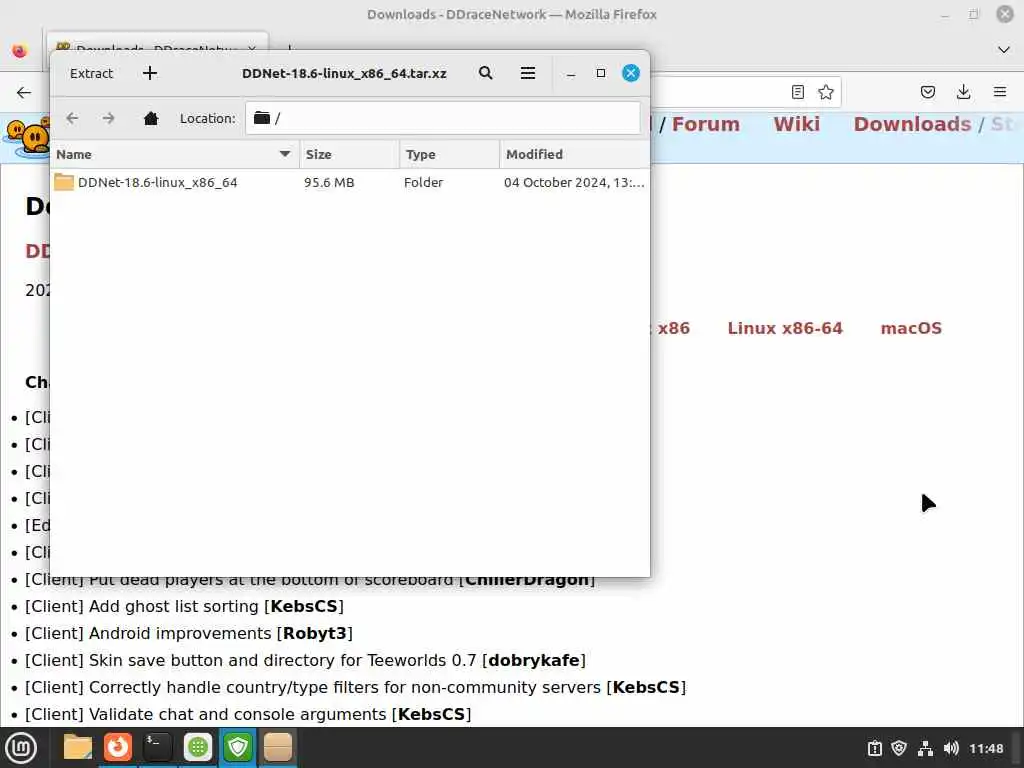Open the archive manager hamburger menu
This screenshot has height=768, width=1024.
528,73
